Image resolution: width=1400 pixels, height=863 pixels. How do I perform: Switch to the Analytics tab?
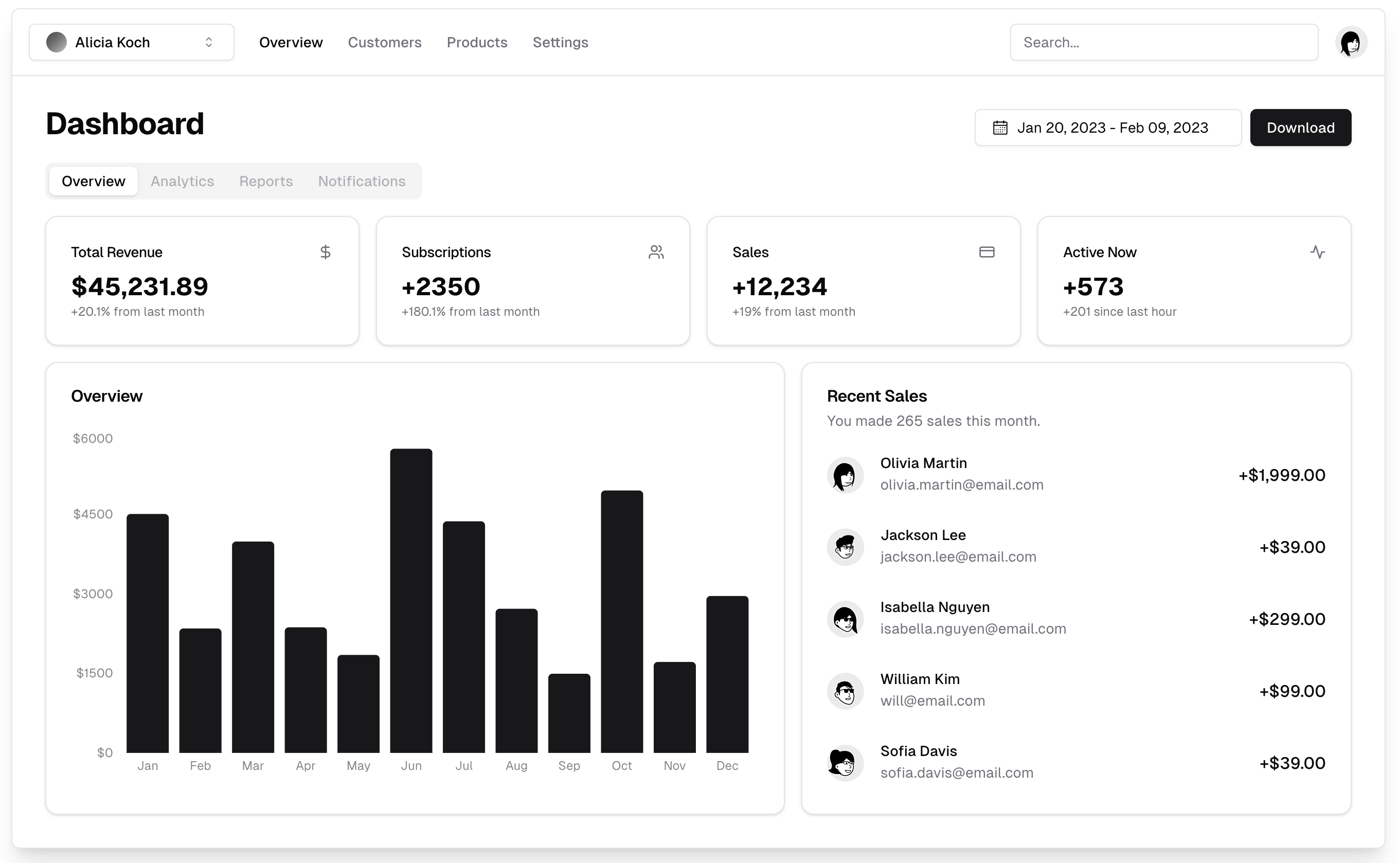coord(182,181)
